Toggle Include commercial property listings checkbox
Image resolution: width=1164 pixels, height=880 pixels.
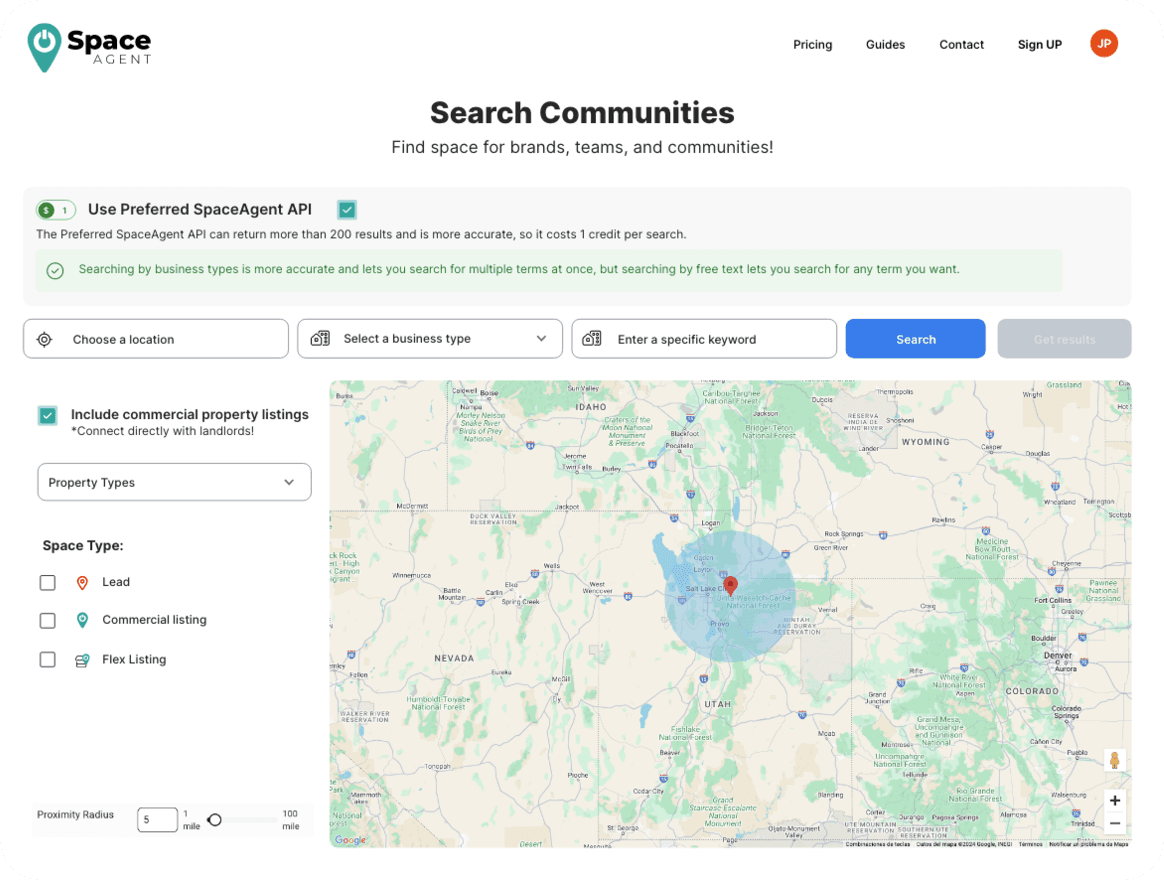pos(47,415)
